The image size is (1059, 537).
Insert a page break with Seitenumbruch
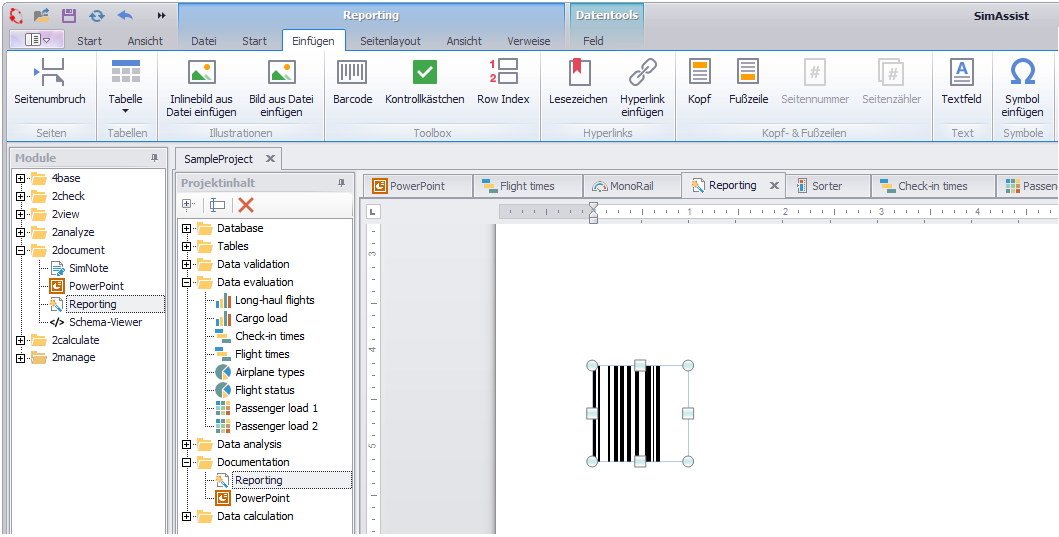coord(50,82)
